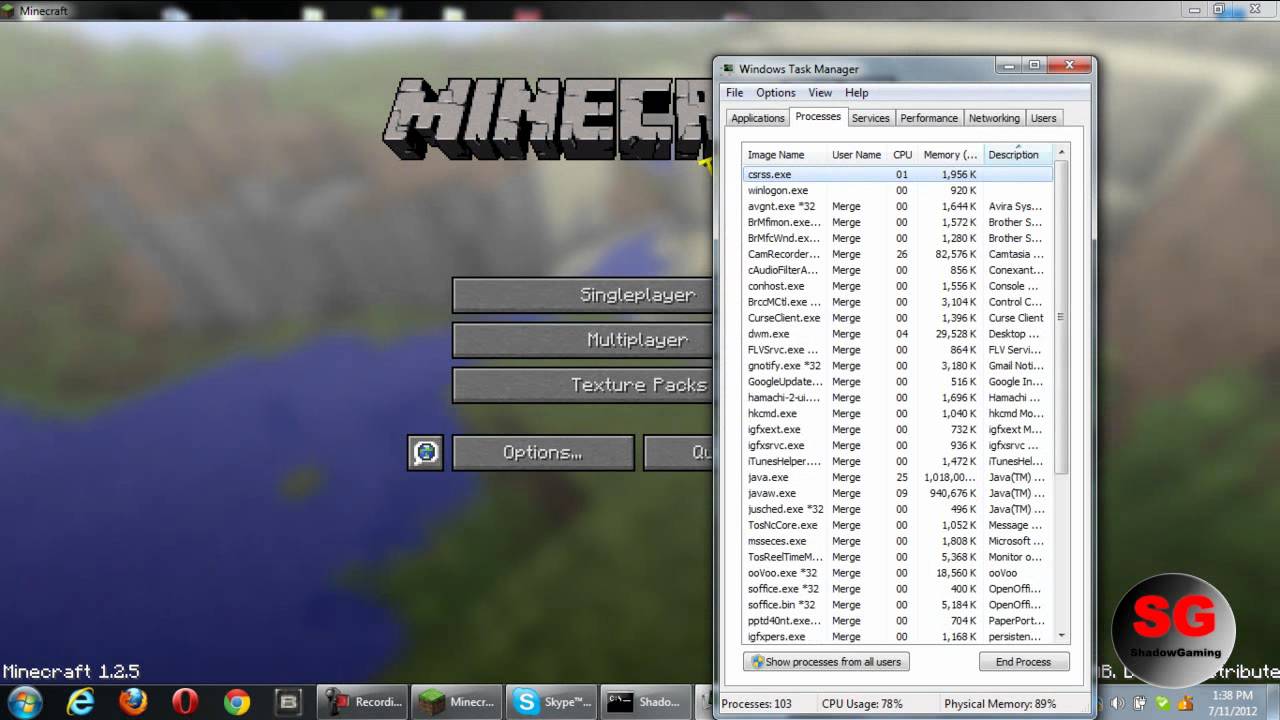Open the Help menu in Task Manager
This screenshot has height=720, width=1280.
click(856, 92)
